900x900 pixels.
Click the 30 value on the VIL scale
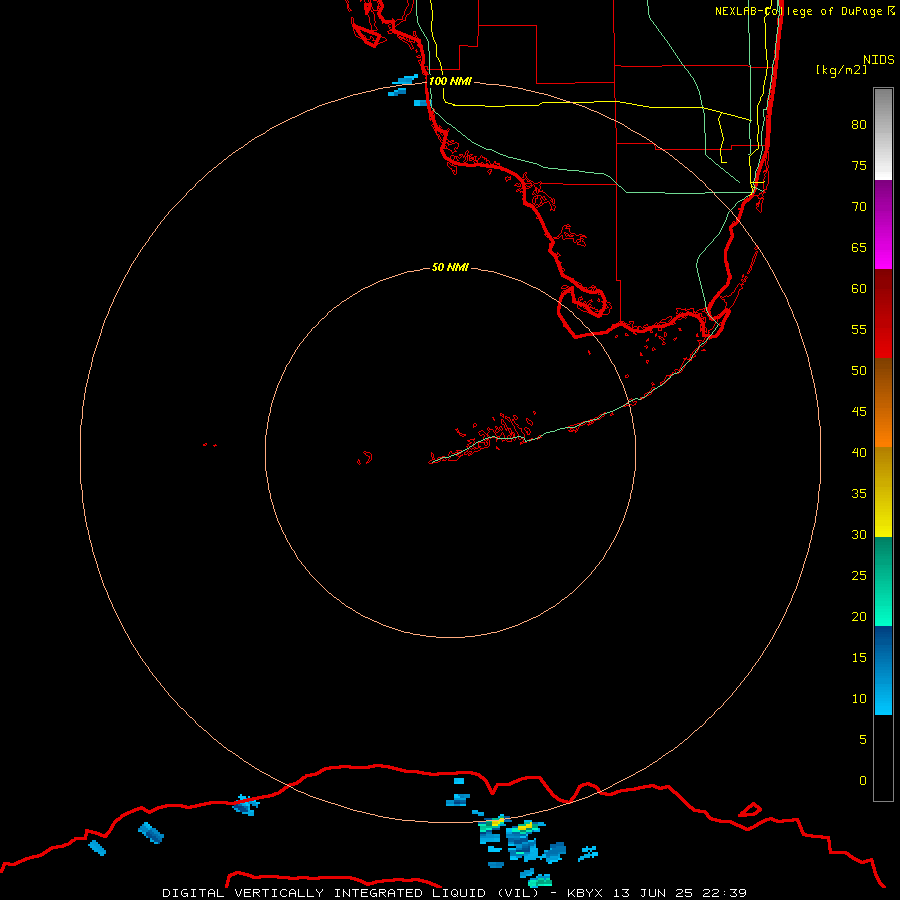click(x=859, y=534)
